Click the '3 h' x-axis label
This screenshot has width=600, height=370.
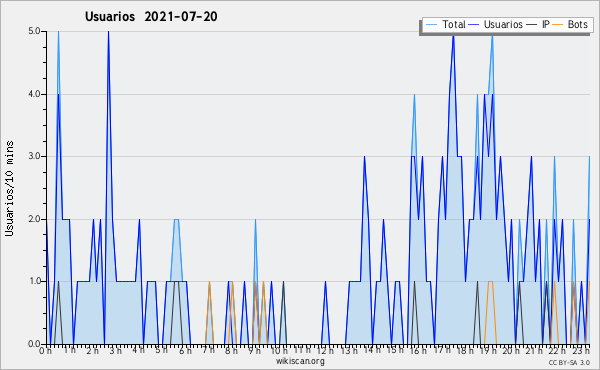point(115,351)
